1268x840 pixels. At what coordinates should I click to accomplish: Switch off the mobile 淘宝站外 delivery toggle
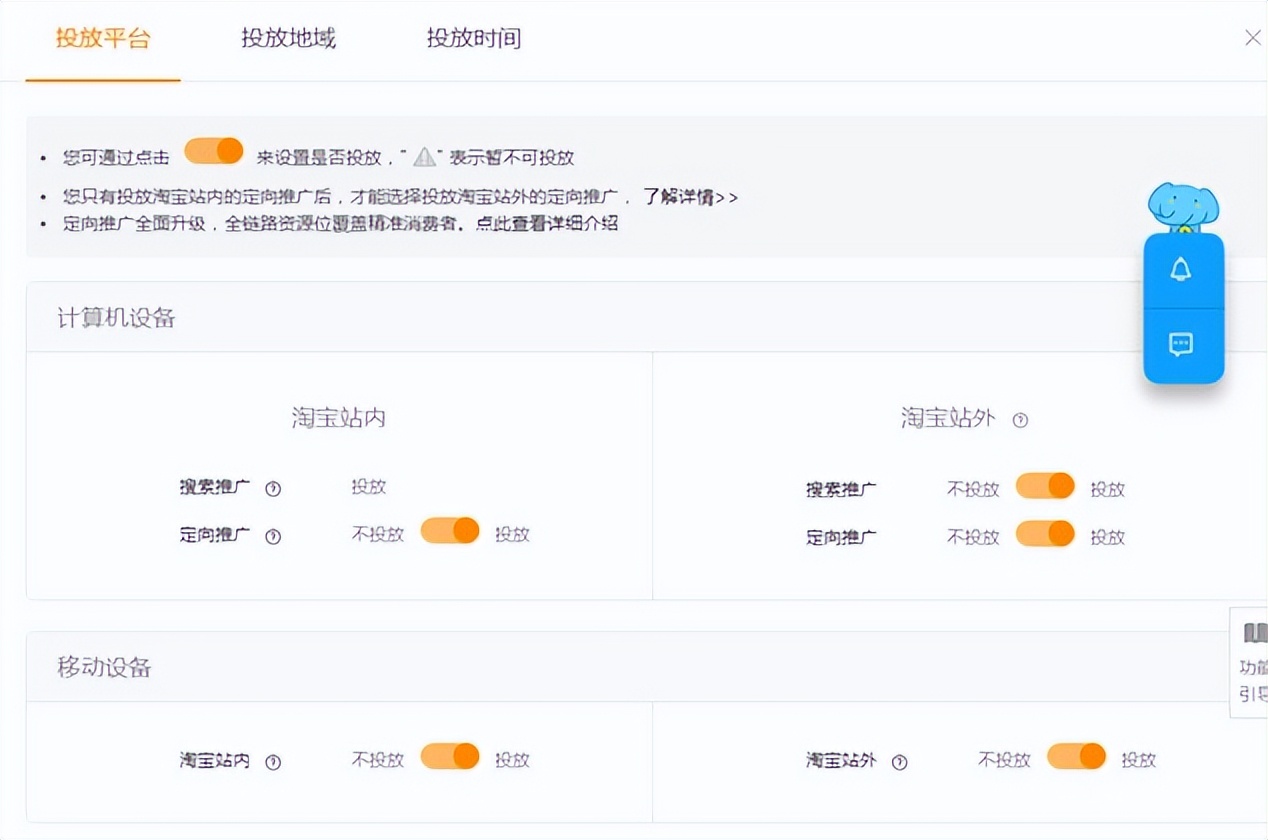pyautogui.click(x=1075, y=757)
